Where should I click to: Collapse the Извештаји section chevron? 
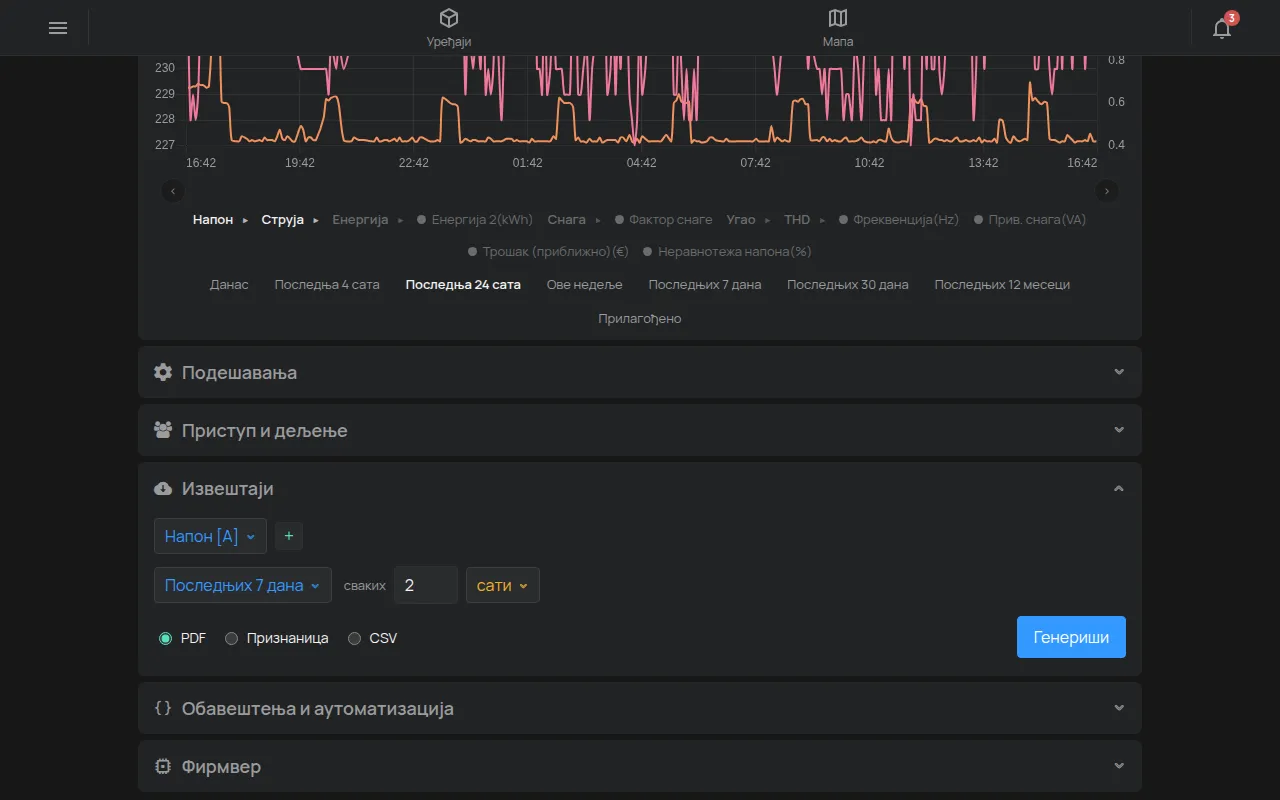pos(1119,488)
